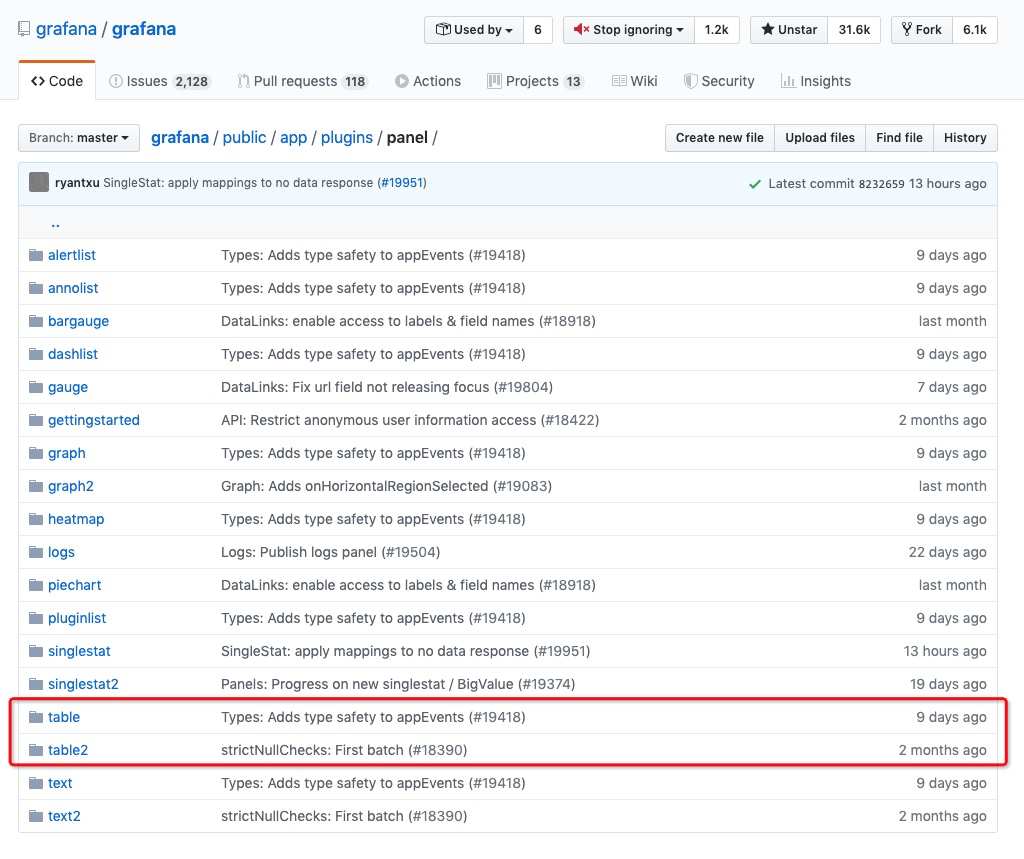Click the Pull requests tab icon
This screenshot has height=859, width=1024.
coord(244,81)
